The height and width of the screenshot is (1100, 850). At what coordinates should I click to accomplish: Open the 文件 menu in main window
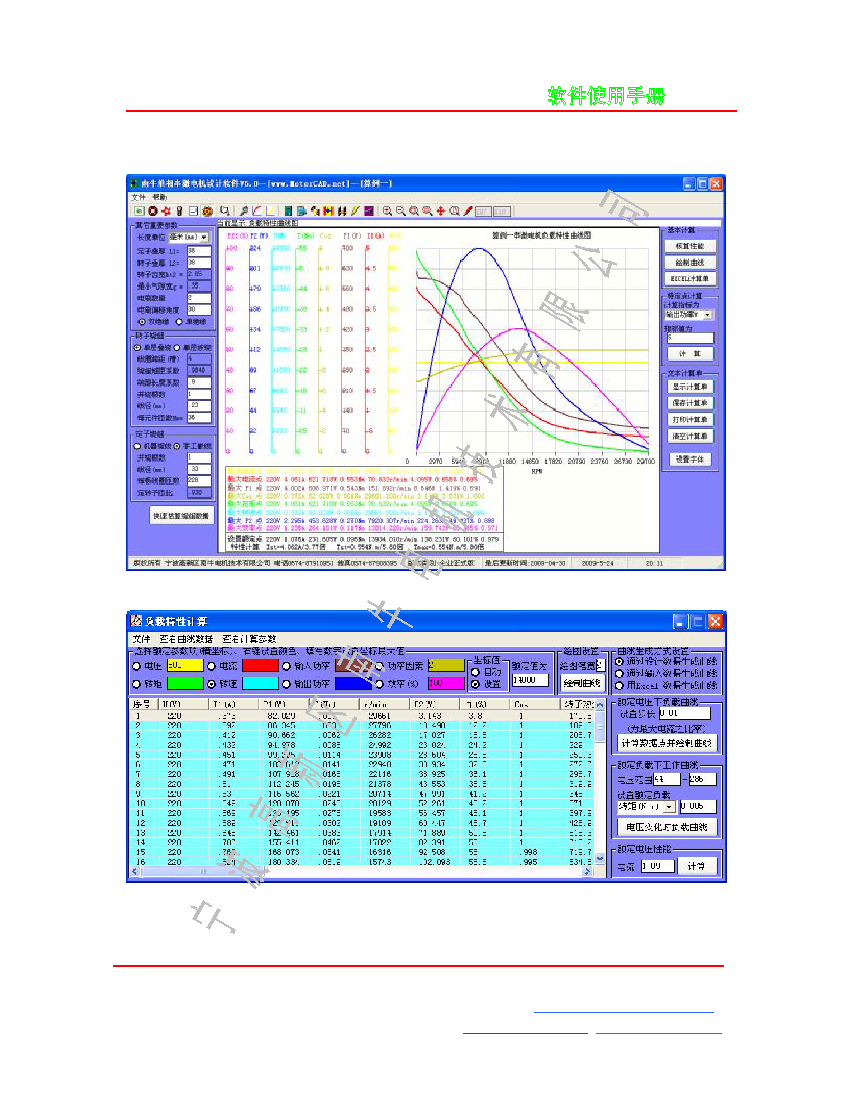point(139,197)
